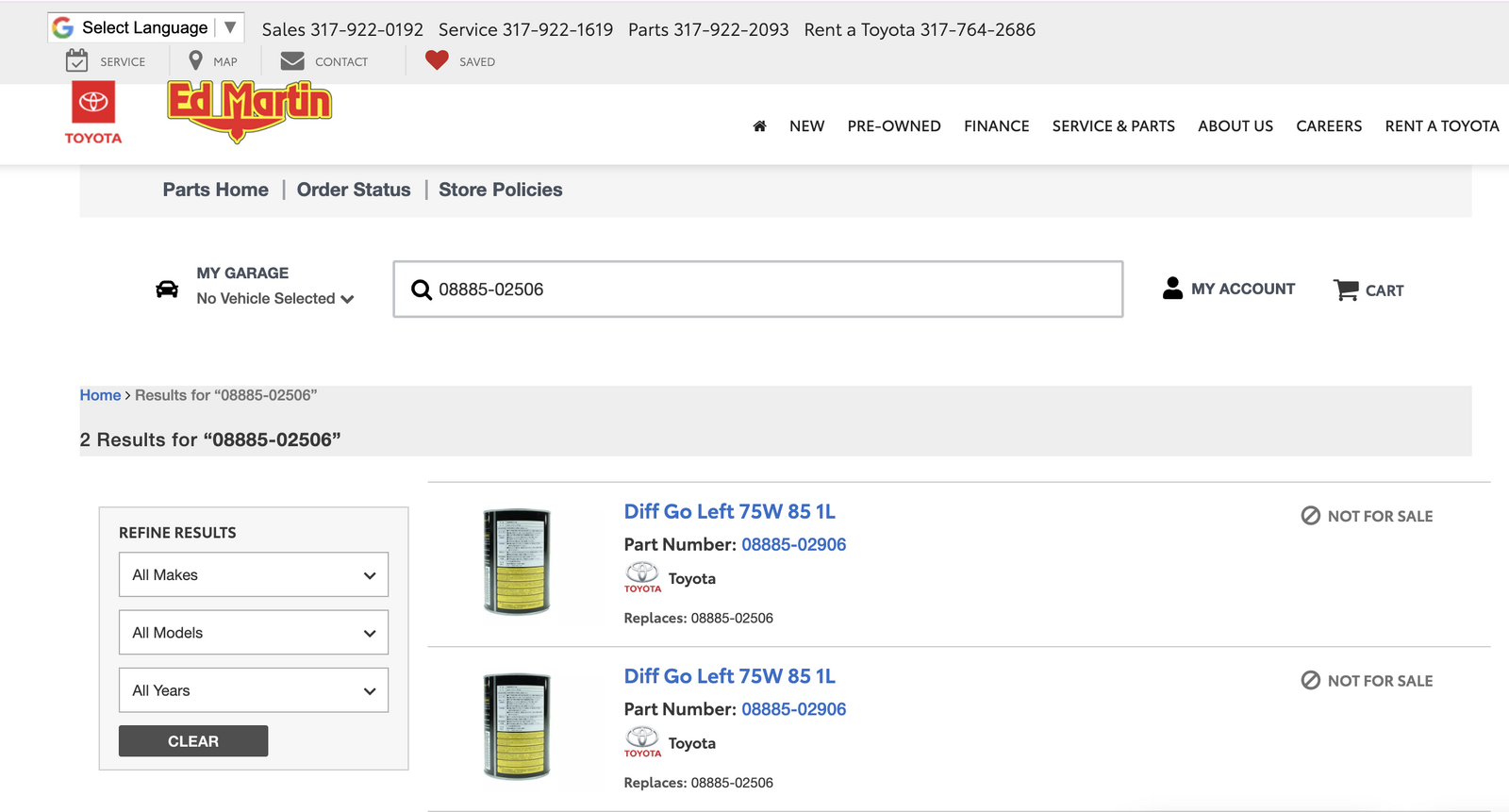1509x812 pixels.
Task: Click the My Garage car icon
Action: click(167, 289)
